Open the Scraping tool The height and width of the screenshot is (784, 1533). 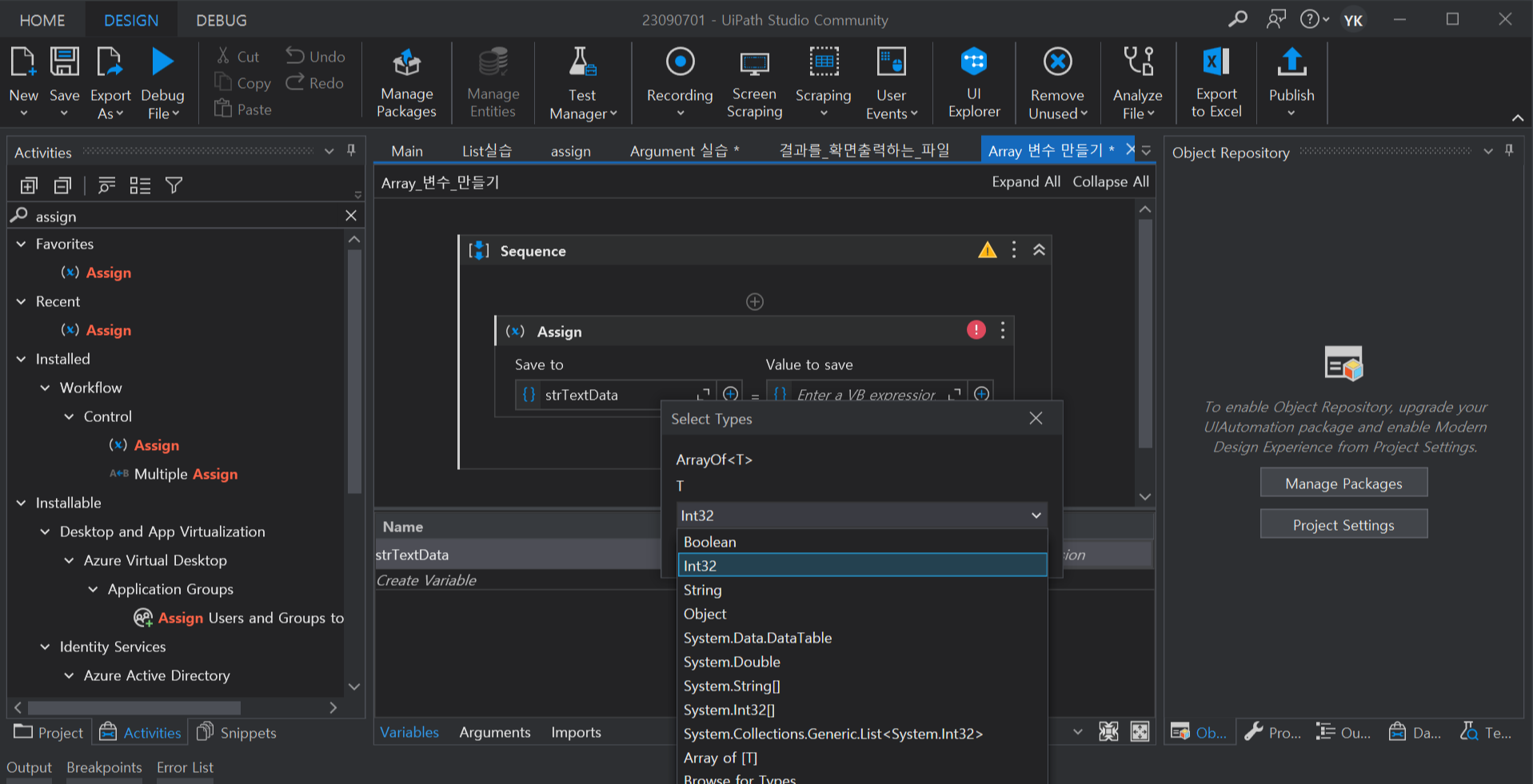click(823, 83)
